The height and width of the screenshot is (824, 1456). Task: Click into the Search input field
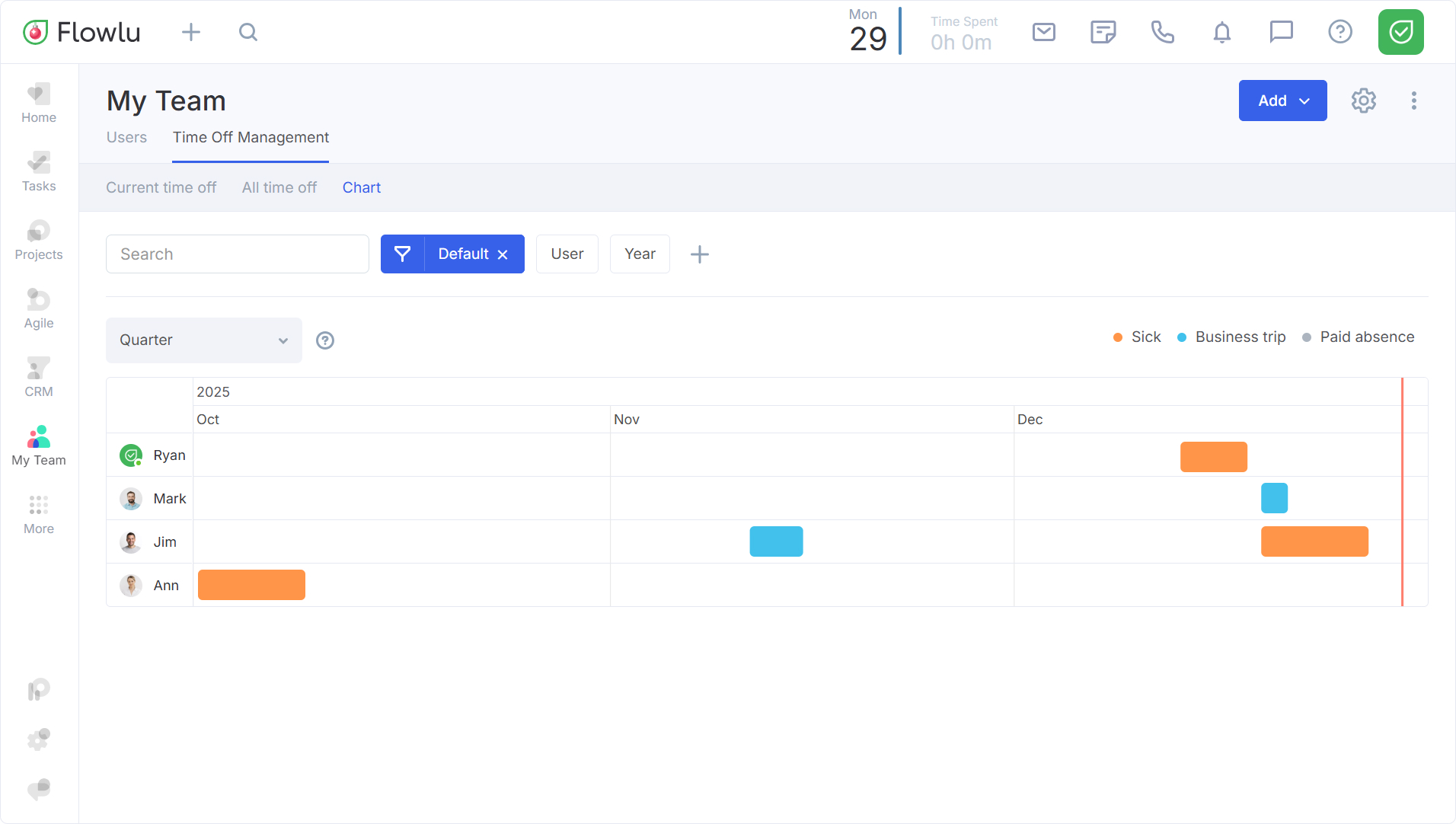tap(238, 254)
